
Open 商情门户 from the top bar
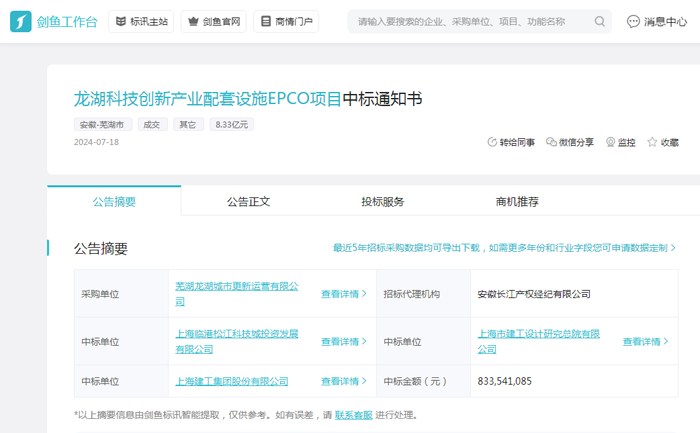[x=286, y=21]
